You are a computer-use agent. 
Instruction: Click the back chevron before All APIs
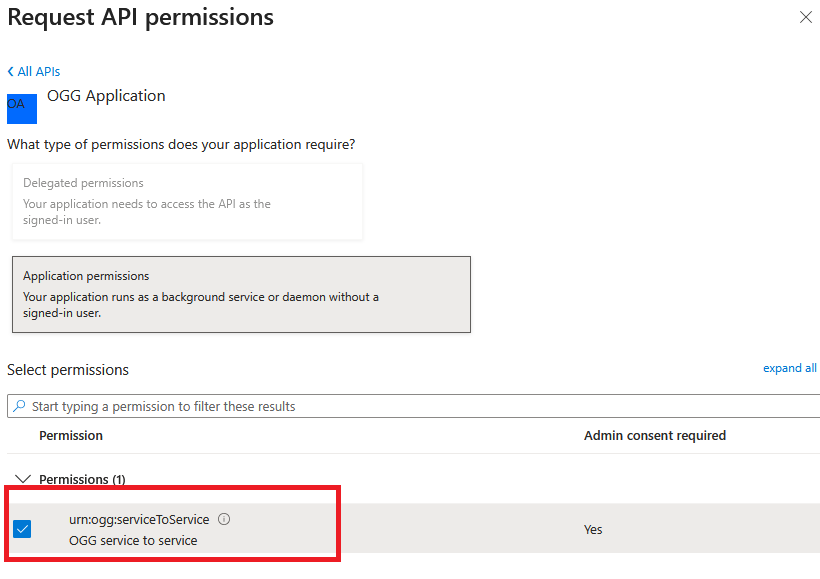(x=12, y=71)
